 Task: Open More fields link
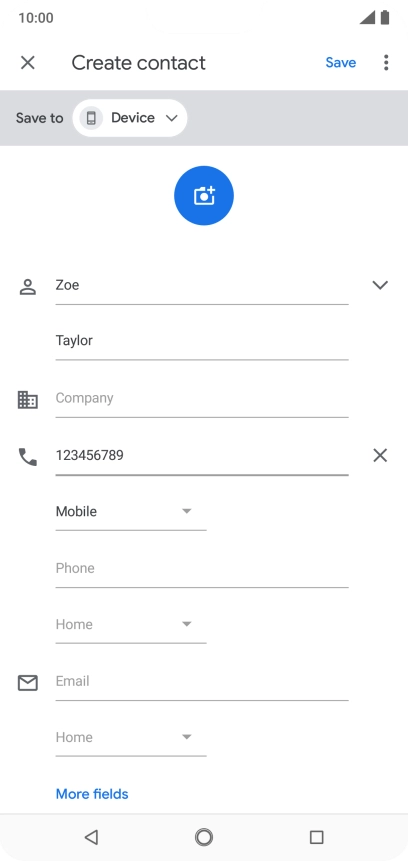92,794
